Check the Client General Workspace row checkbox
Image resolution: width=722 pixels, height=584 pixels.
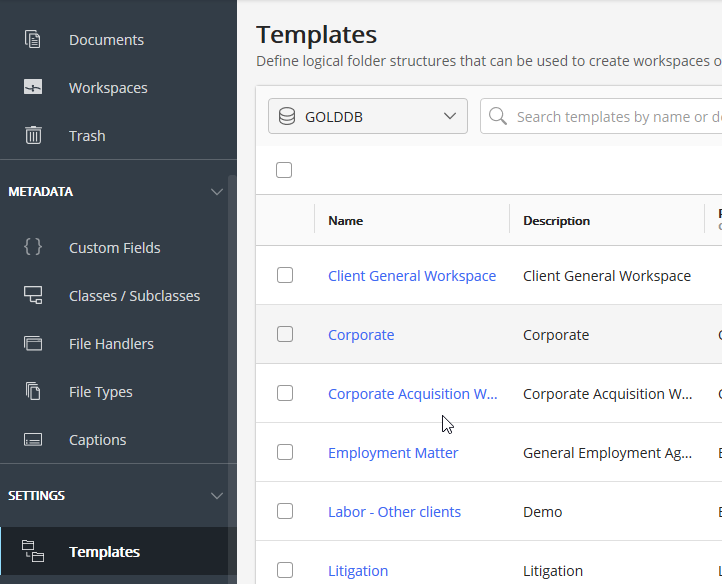[x=285, y=275]
